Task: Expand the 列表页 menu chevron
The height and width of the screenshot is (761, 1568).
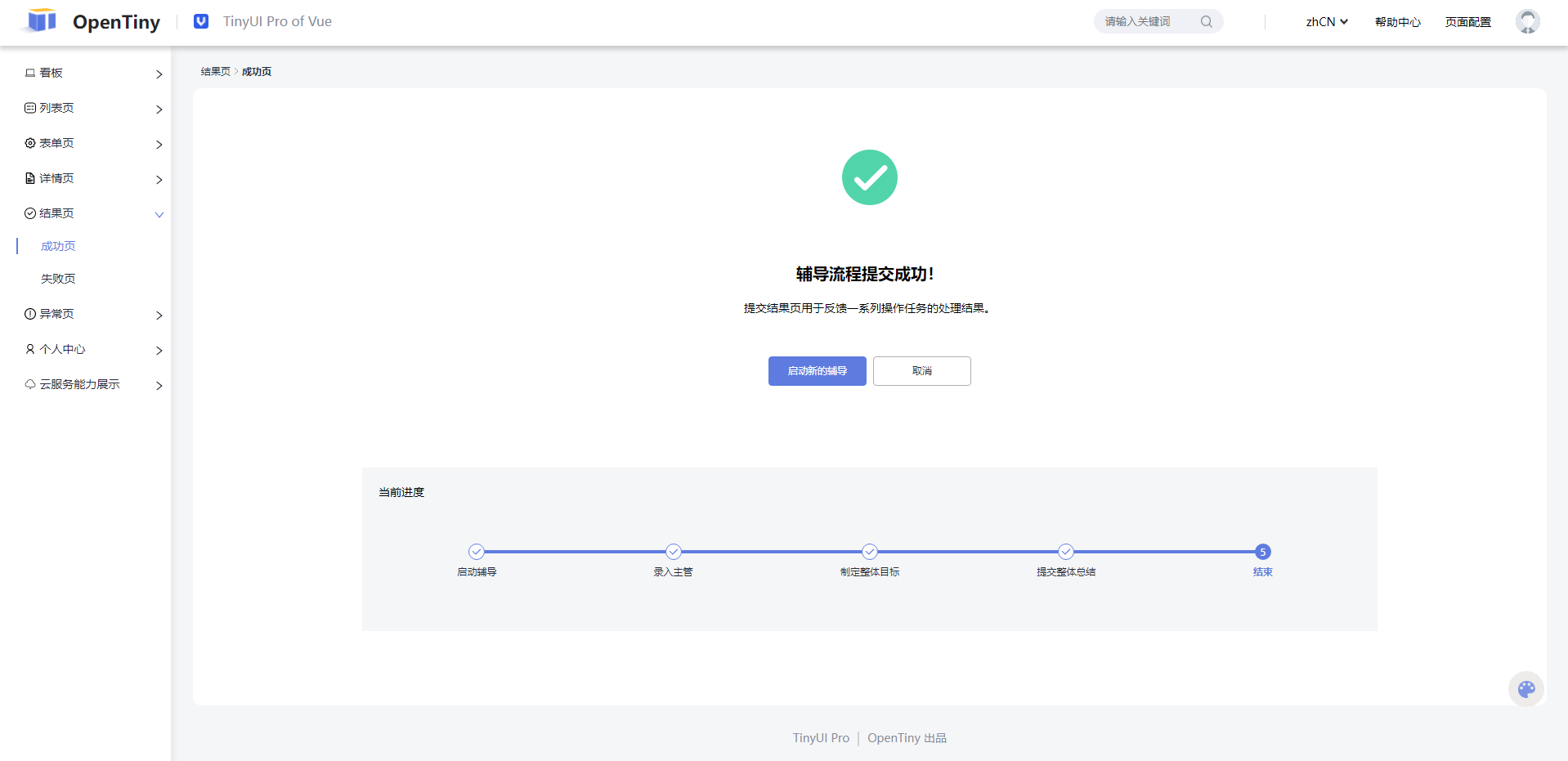Action: point(159,109)
